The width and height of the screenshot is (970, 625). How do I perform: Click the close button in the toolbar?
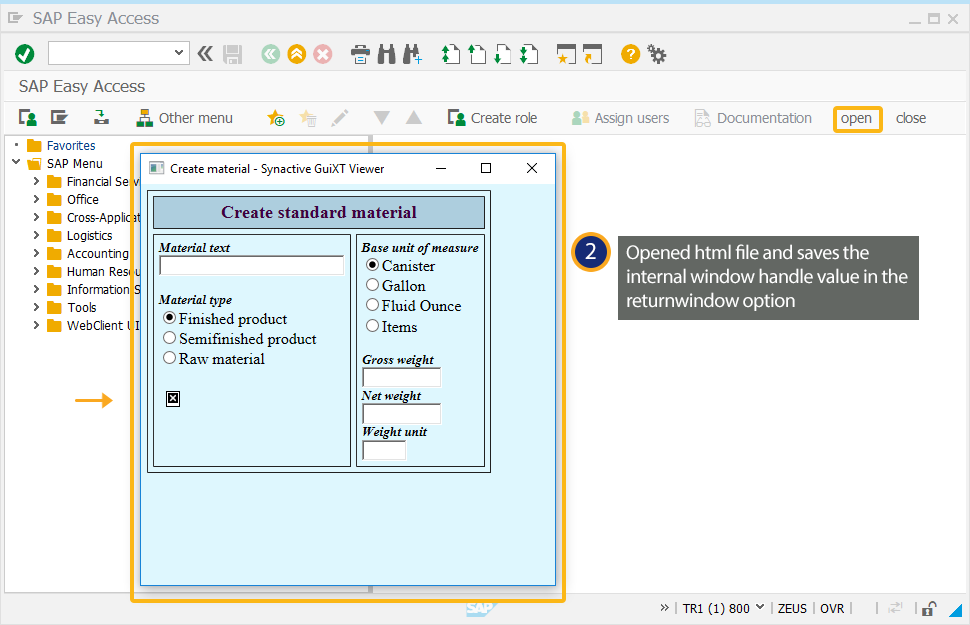click(911, 118)
